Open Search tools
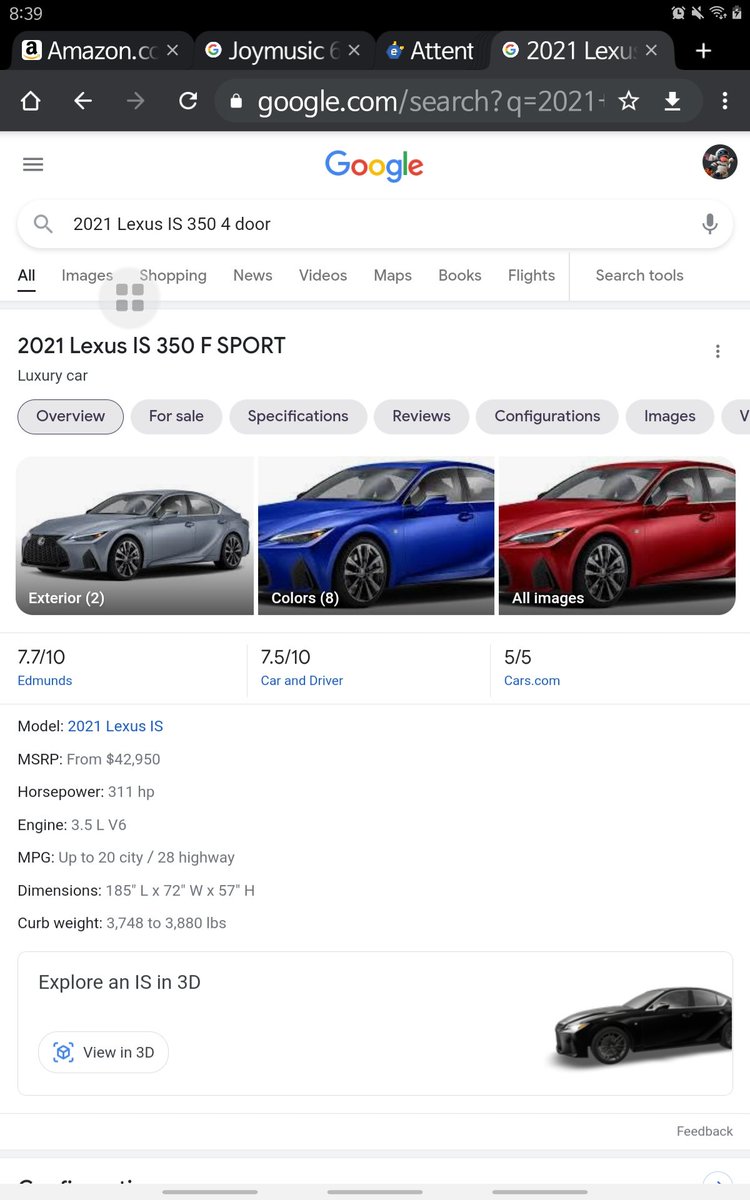The width and height of the screenshot is (750, 1200). [x=640, y=275]
